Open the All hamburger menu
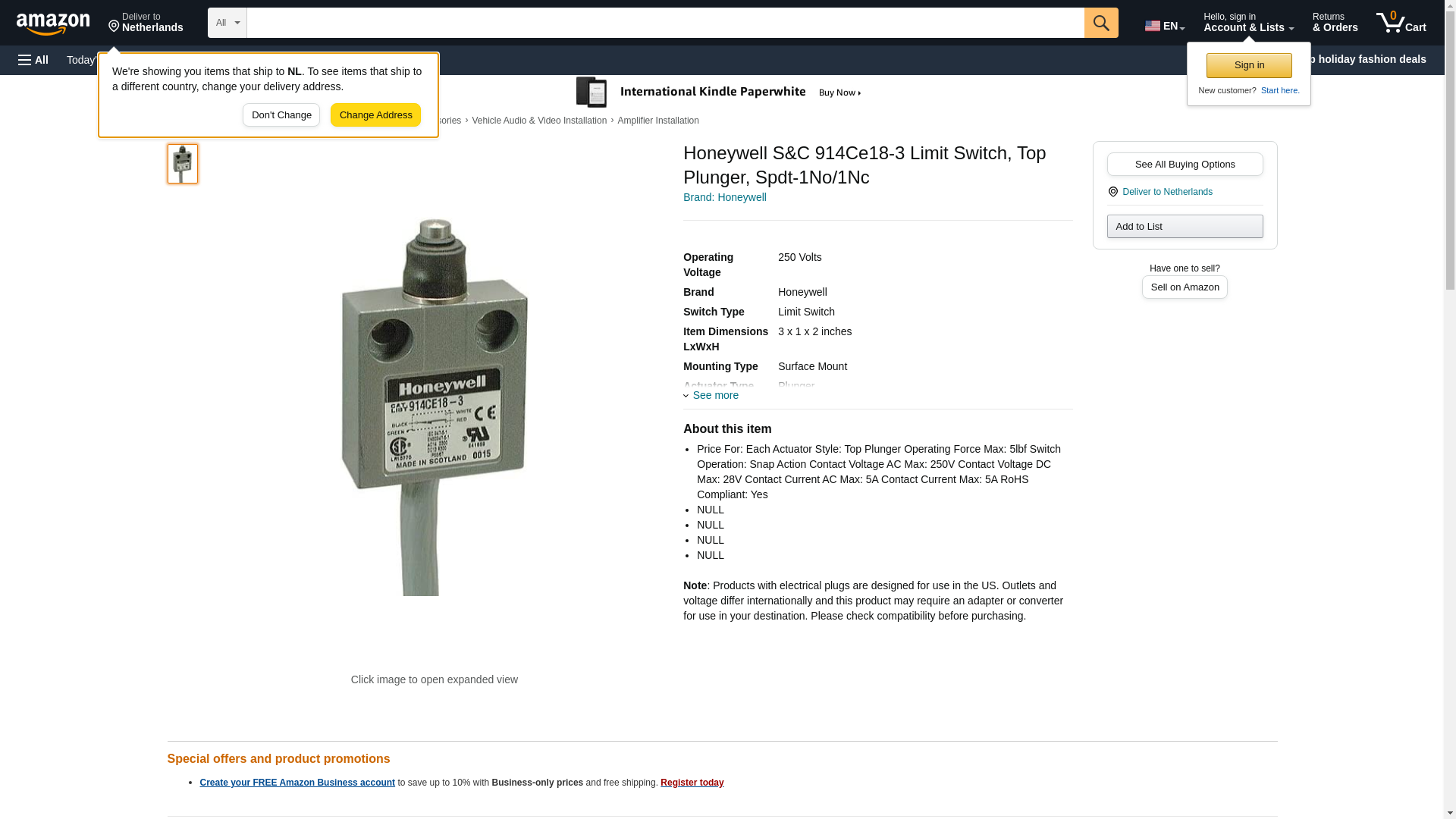1456x819 pixels. pos(33,60)
